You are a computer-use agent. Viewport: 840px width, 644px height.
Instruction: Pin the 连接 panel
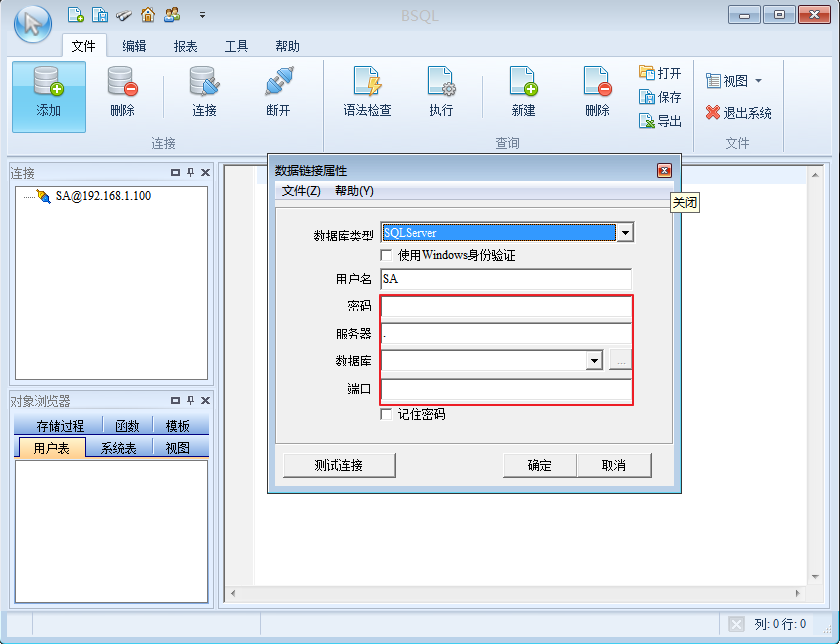click(x=190, y=173)
